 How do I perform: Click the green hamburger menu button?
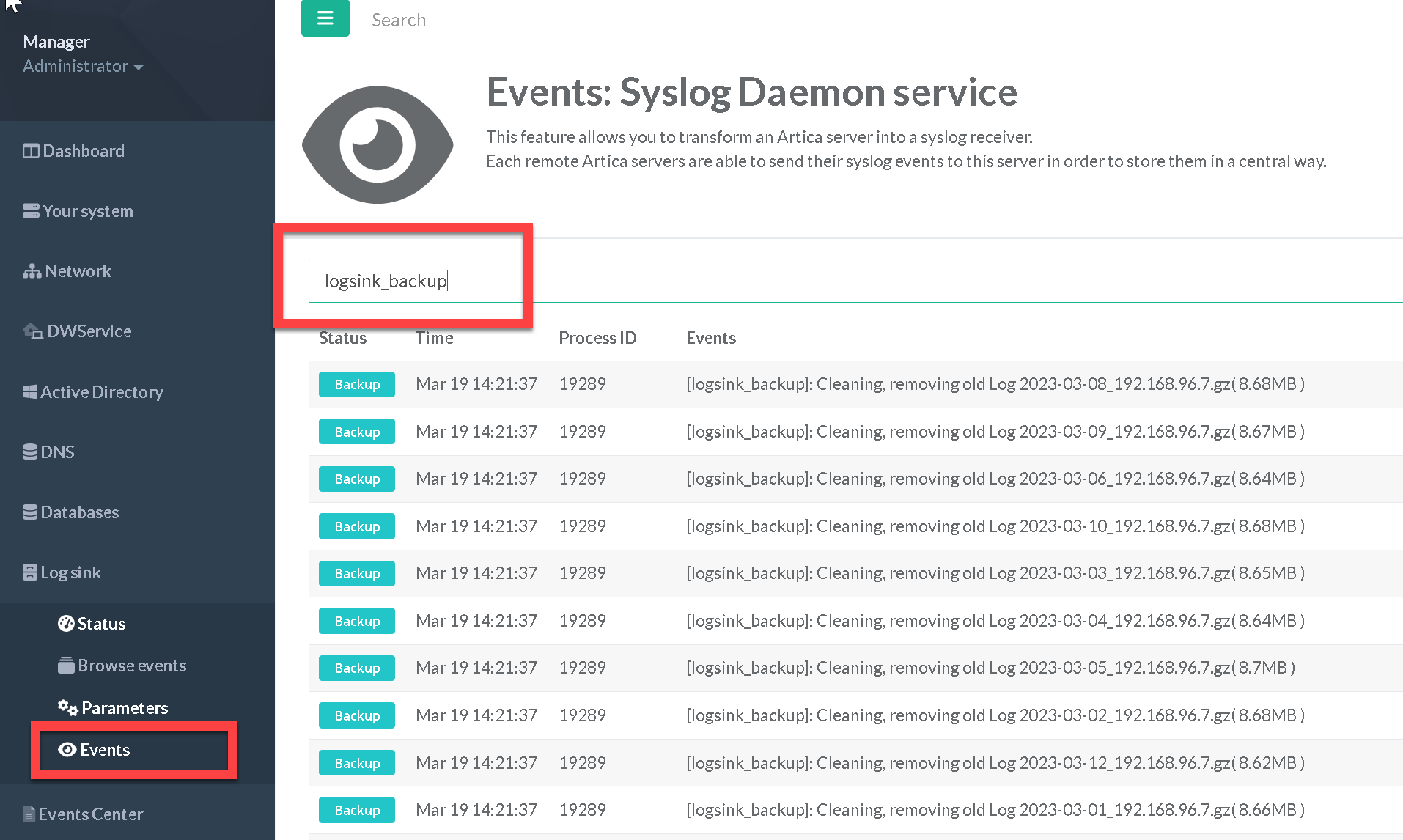[x=325, y=18]
